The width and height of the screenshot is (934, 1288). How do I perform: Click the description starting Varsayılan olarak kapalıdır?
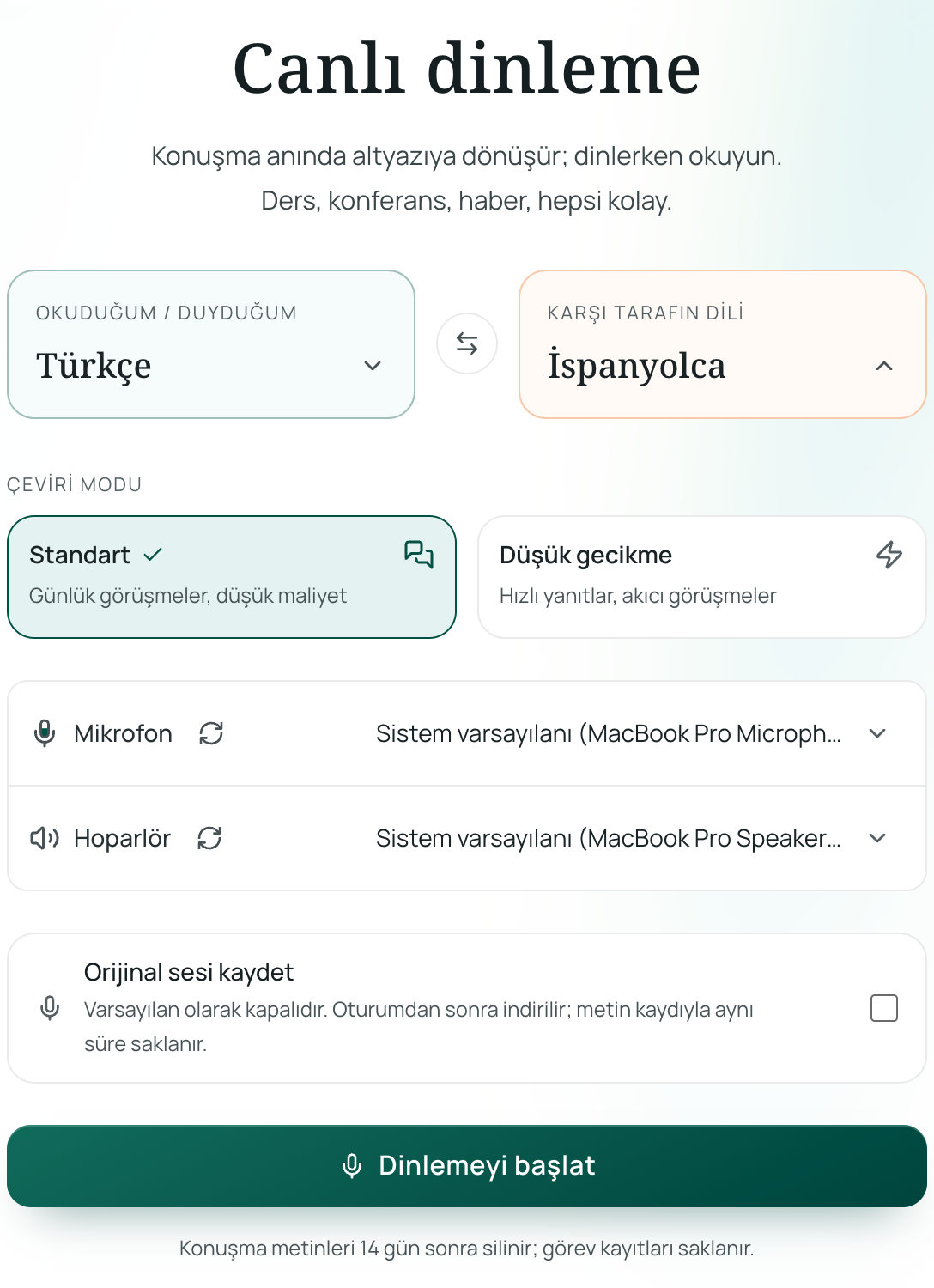coord(419,1027)
